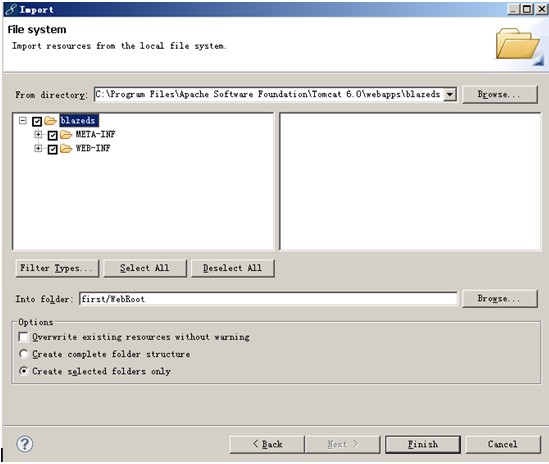Go Back to previous wizard page
This screenshot has height=464, width=549.
[x=267, y=444]
